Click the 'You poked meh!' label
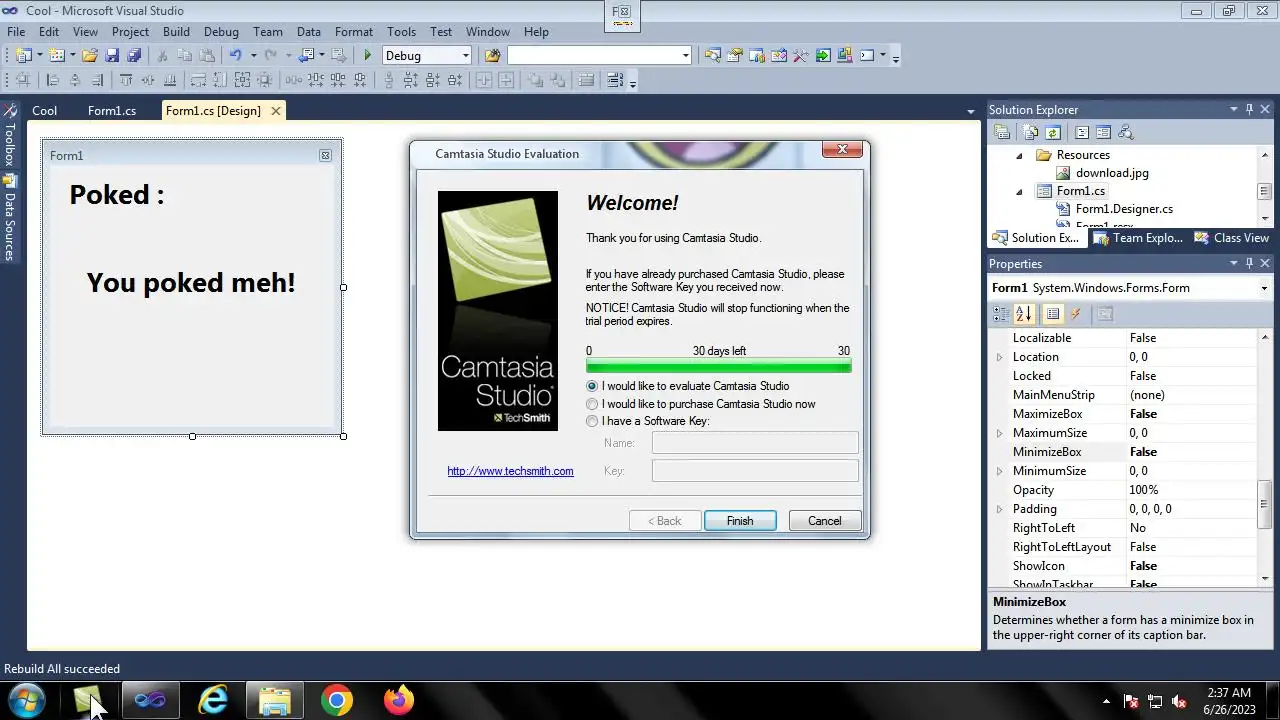This screenshot has width=1280, height=720. pyautogui.click(x=191, y=283)
